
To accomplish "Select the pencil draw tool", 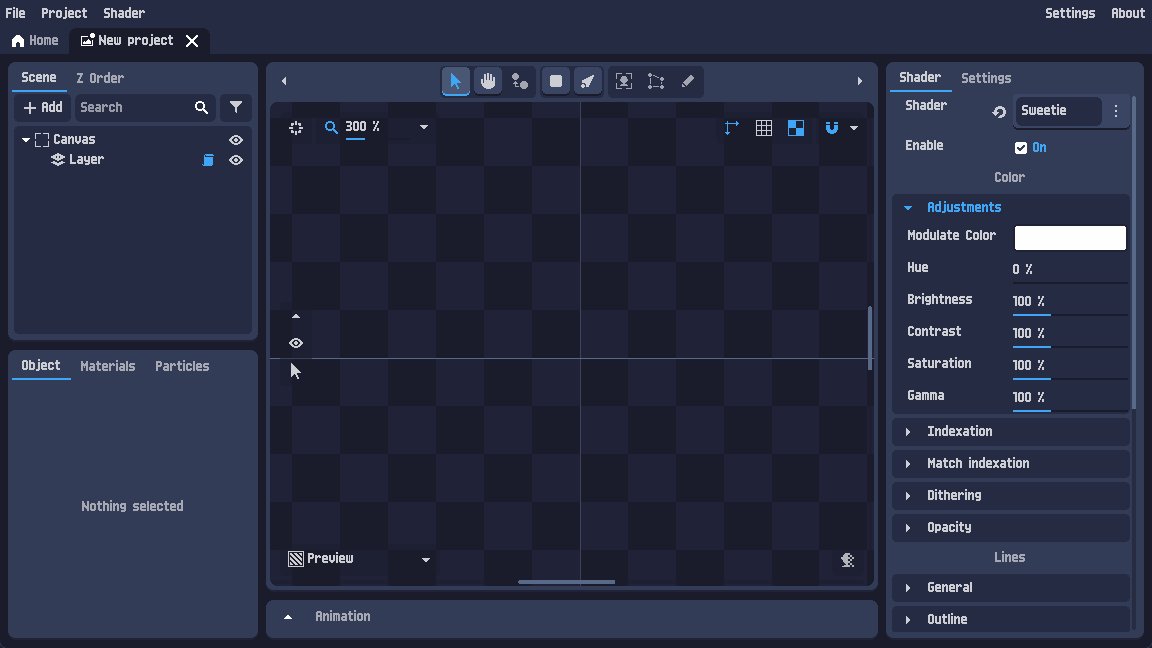I will click(x=688, y=82).
